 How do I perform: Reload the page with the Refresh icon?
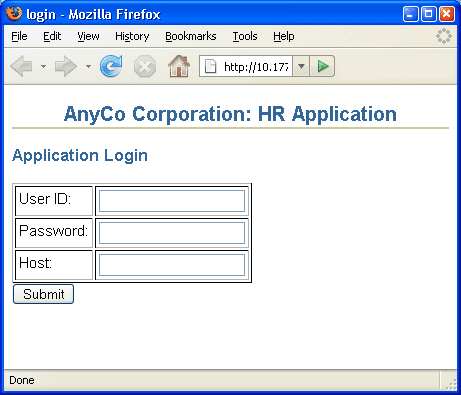[x=111, y=66]
